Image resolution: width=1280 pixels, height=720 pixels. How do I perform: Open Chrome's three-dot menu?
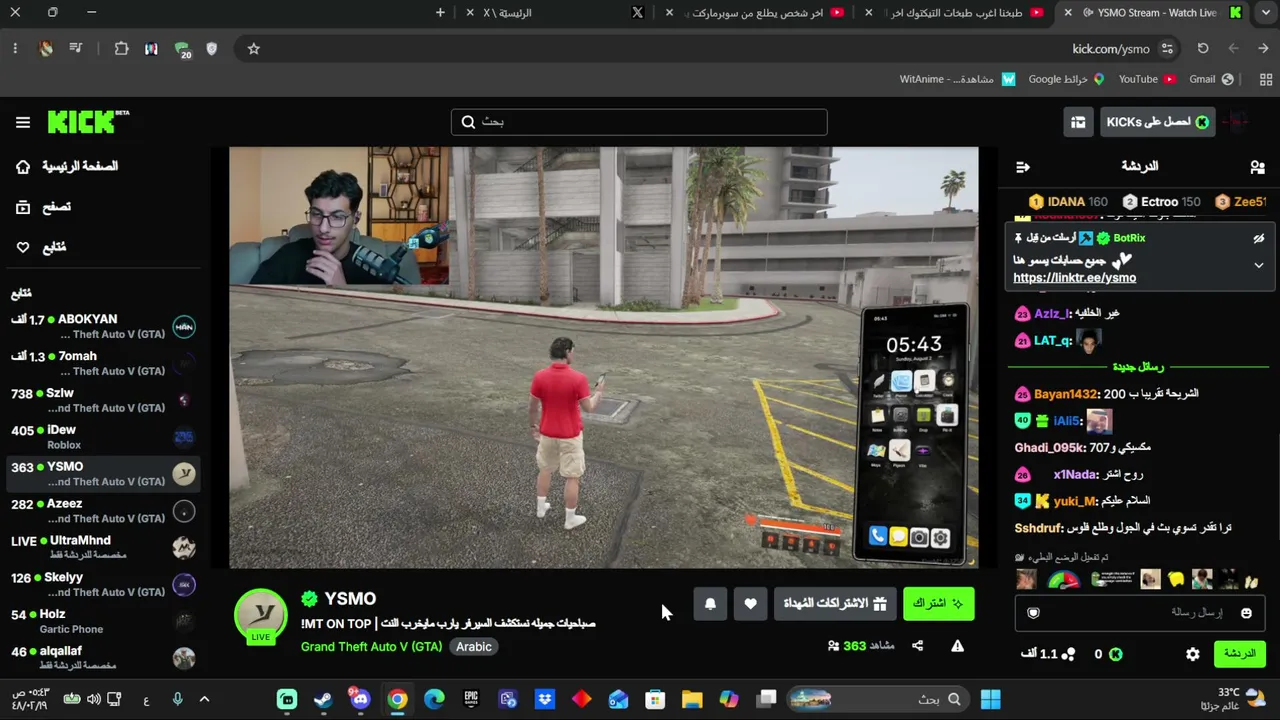tap(15, 49)
